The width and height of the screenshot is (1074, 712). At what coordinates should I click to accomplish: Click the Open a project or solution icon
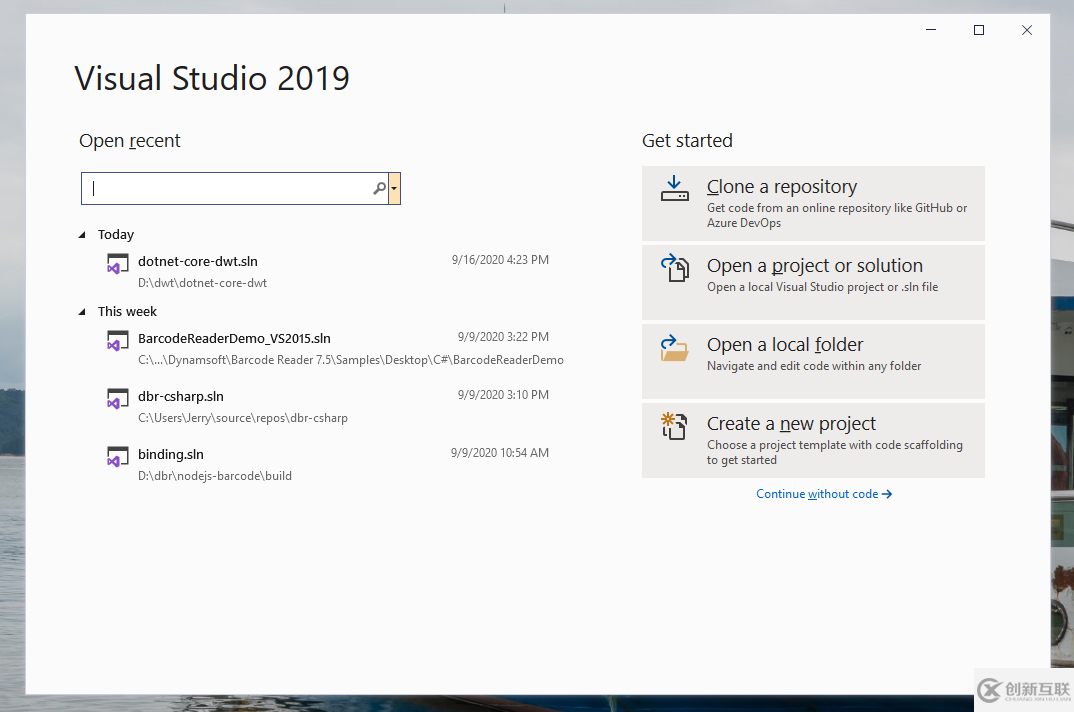(x=675, y=267)
